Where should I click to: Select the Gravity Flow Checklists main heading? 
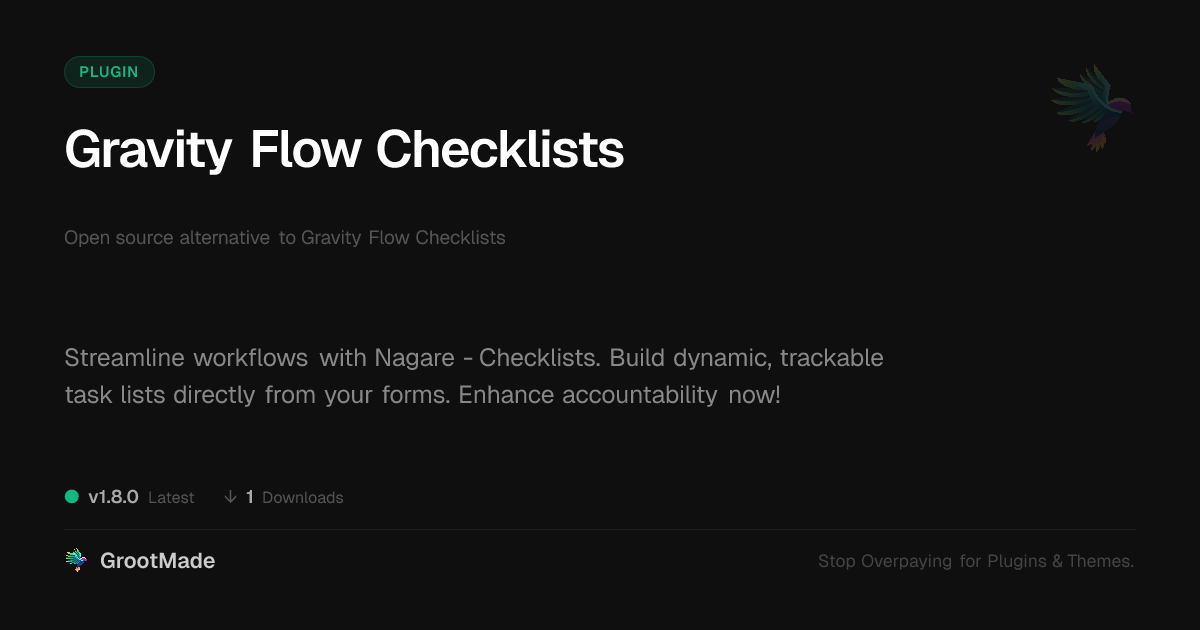click(344, 151)
